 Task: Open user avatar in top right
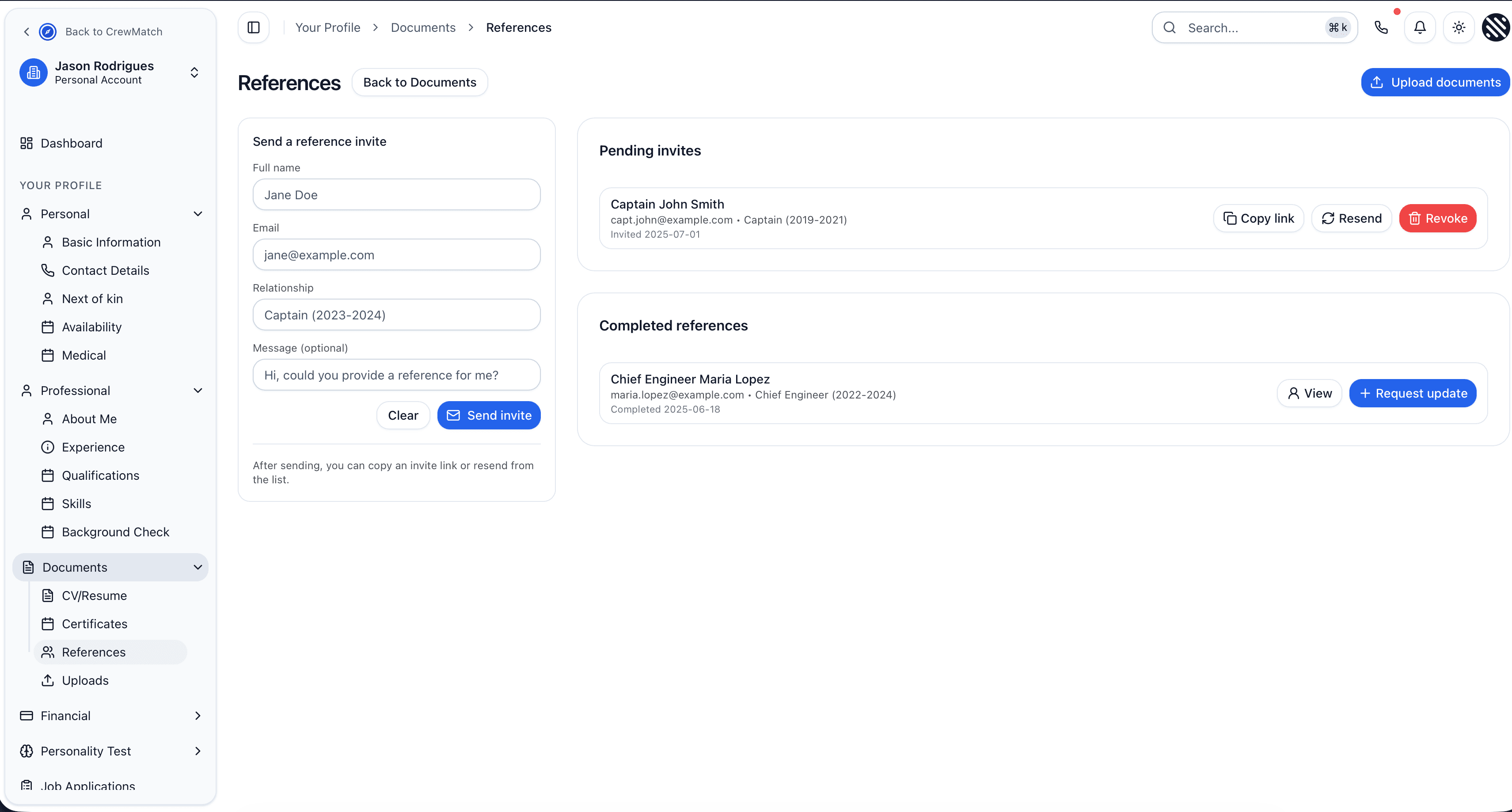(x=1495, y=27)
